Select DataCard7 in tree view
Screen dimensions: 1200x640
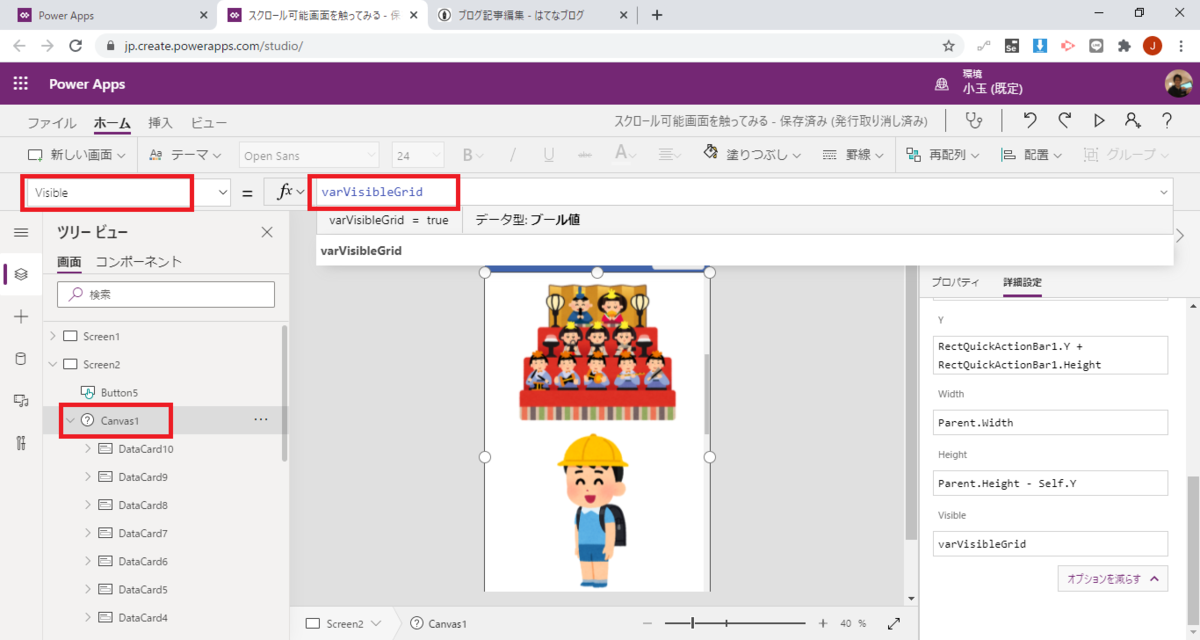143,533
